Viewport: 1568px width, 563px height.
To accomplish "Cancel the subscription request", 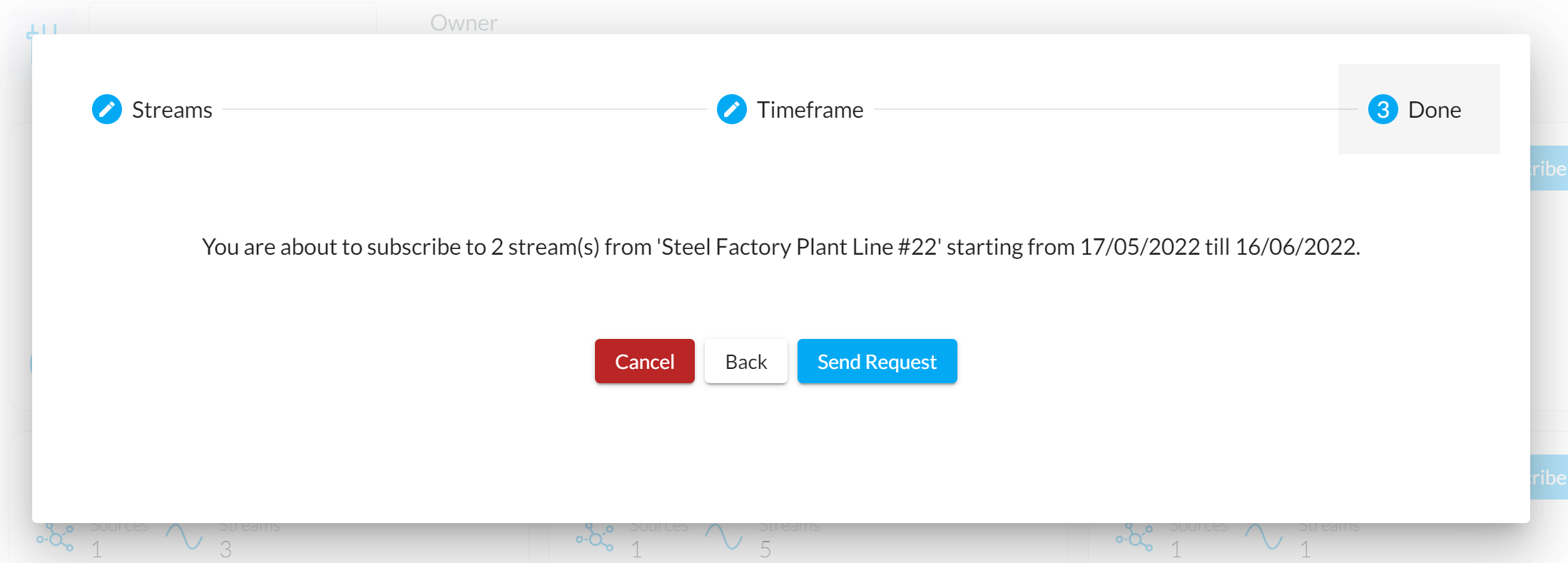I will point(645,361).
